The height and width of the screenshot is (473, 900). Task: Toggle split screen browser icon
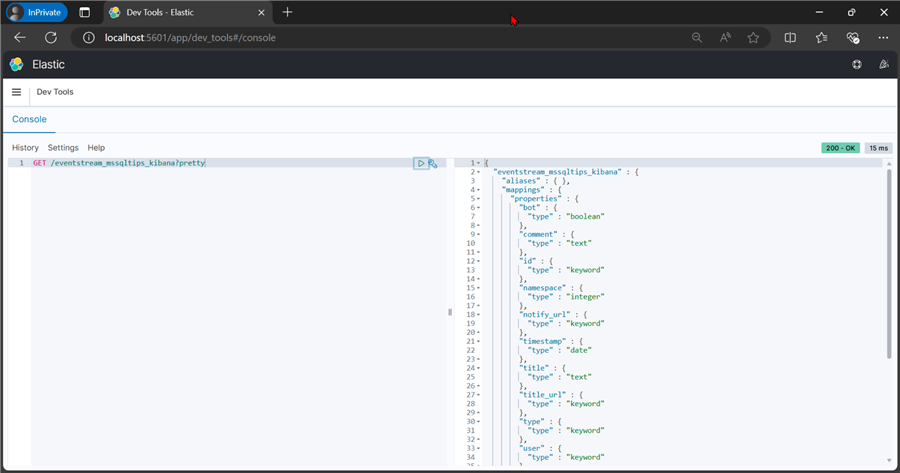click(x=790, y=37)
